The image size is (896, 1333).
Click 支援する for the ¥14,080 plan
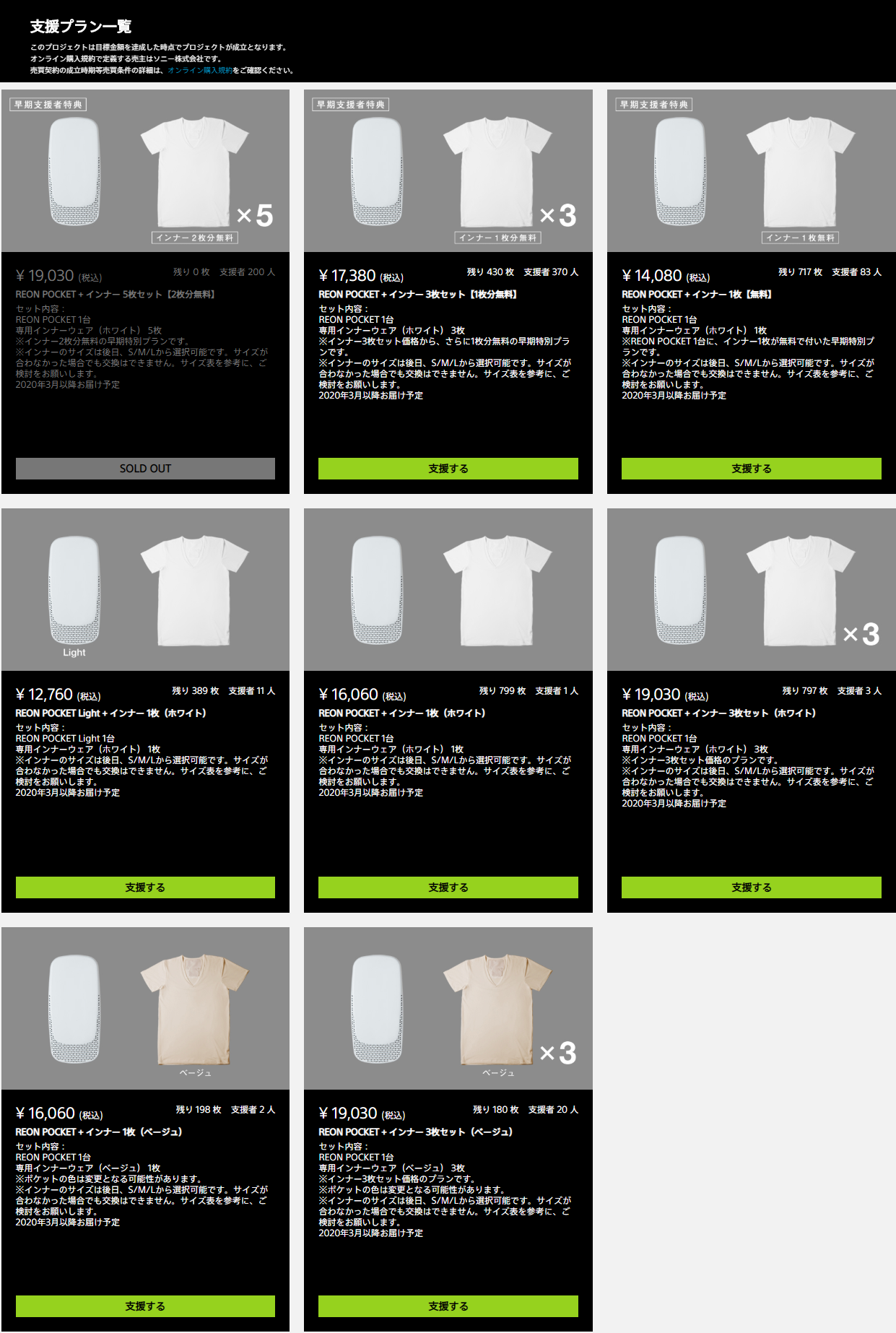click(752, 469)
